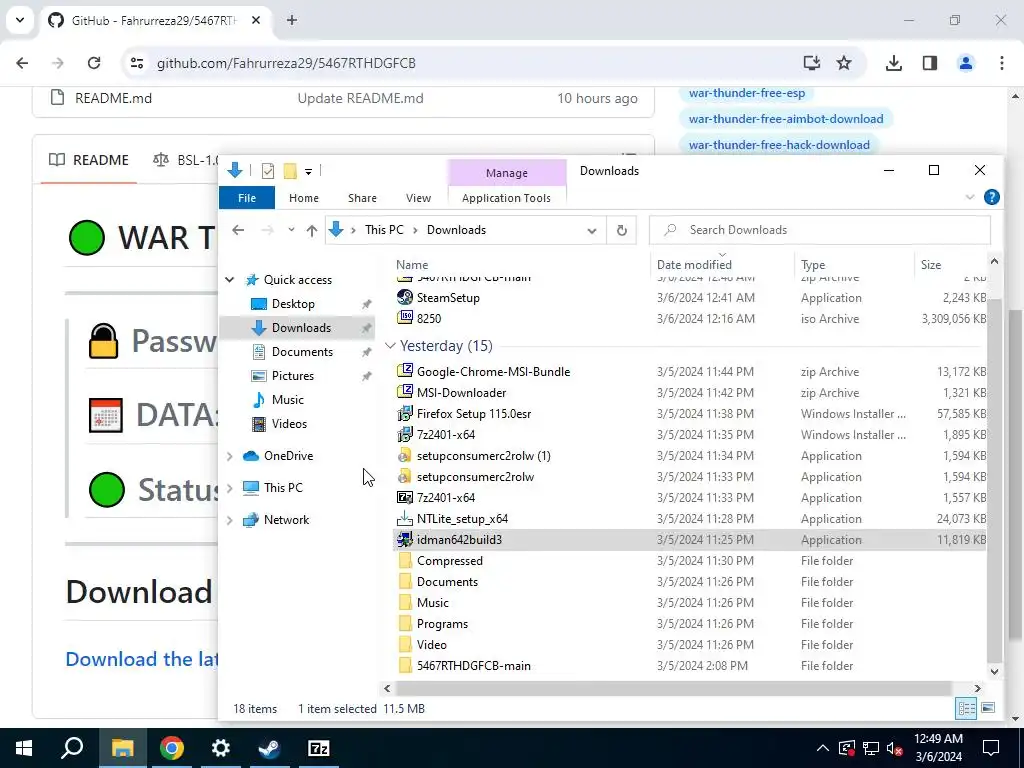The width and height of the screenshot is (1024, 768).
Task: Sort files by Name column
Action: tap(412, 264)
